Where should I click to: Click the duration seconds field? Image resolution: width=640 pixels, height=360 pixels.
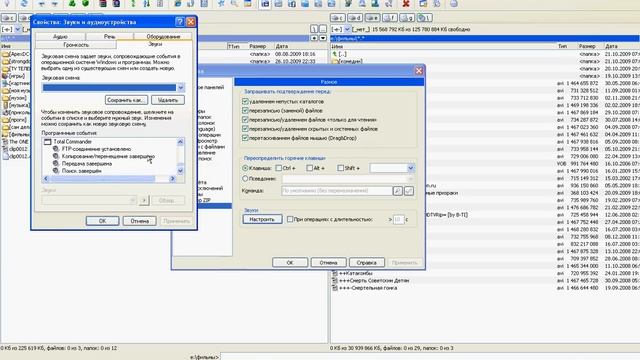(x=398, y=219)
